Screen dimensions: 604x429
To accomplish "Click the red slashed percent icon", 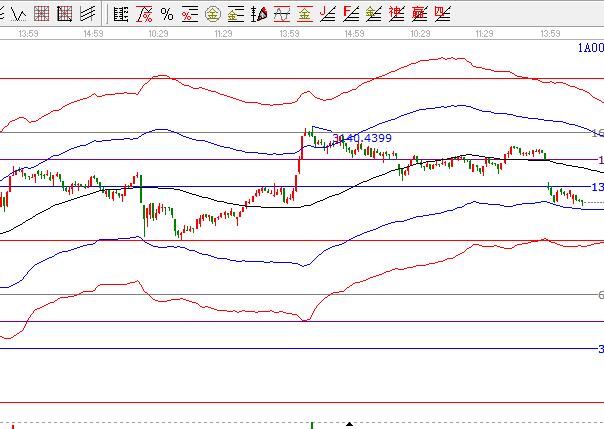I will 144,14.
